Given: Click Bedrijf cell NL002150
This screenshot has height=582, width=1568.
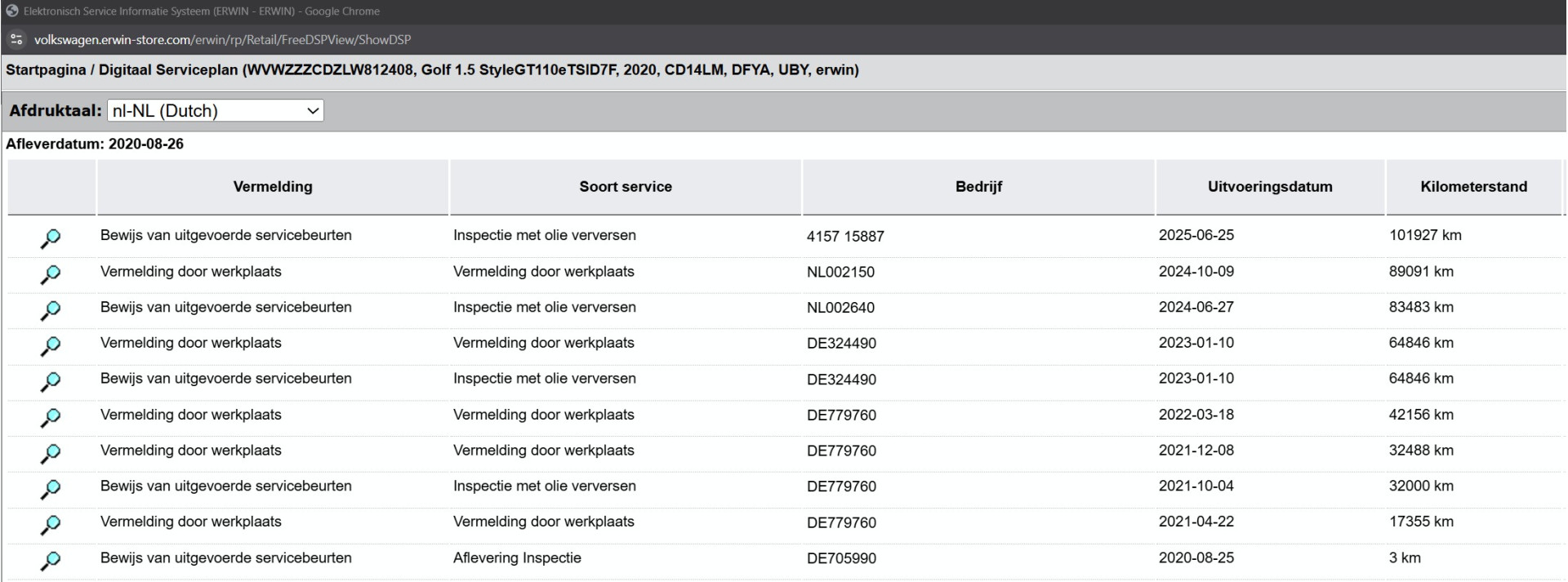Looking at the screenshot, I should tap(840, 273).
